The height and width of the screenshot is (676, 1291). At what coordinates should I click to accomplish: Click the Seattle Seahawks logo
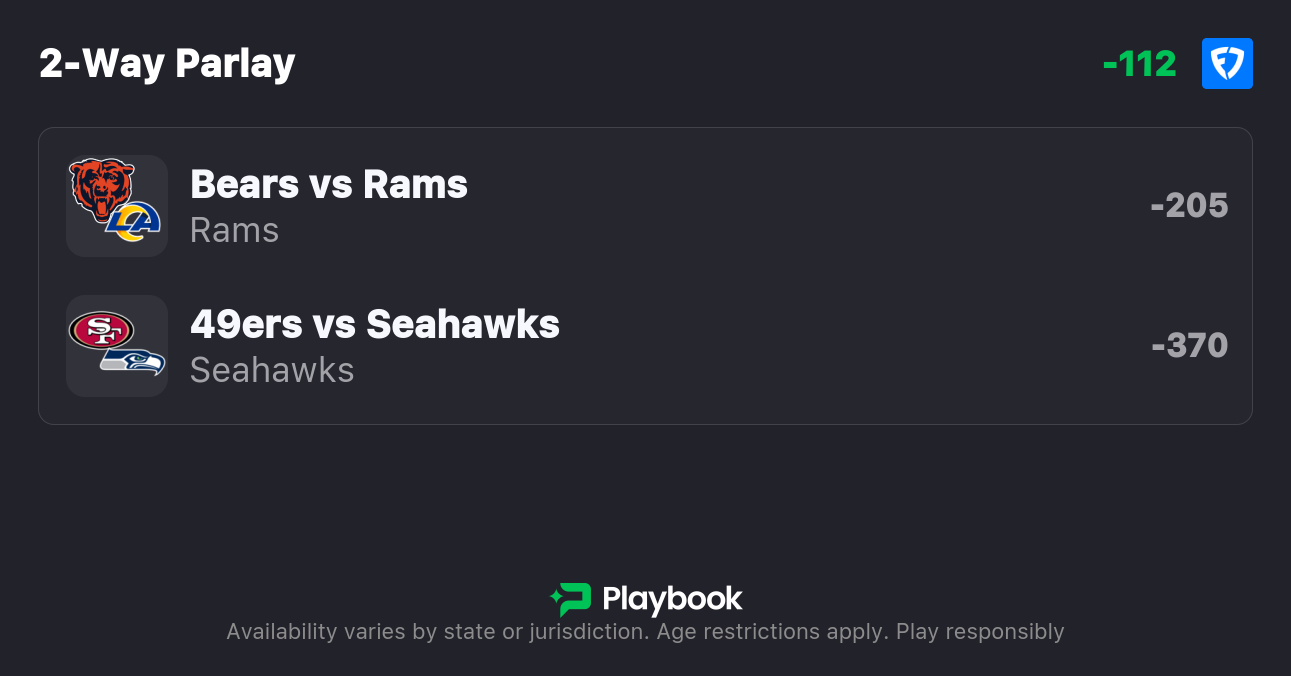pos(134,362)
